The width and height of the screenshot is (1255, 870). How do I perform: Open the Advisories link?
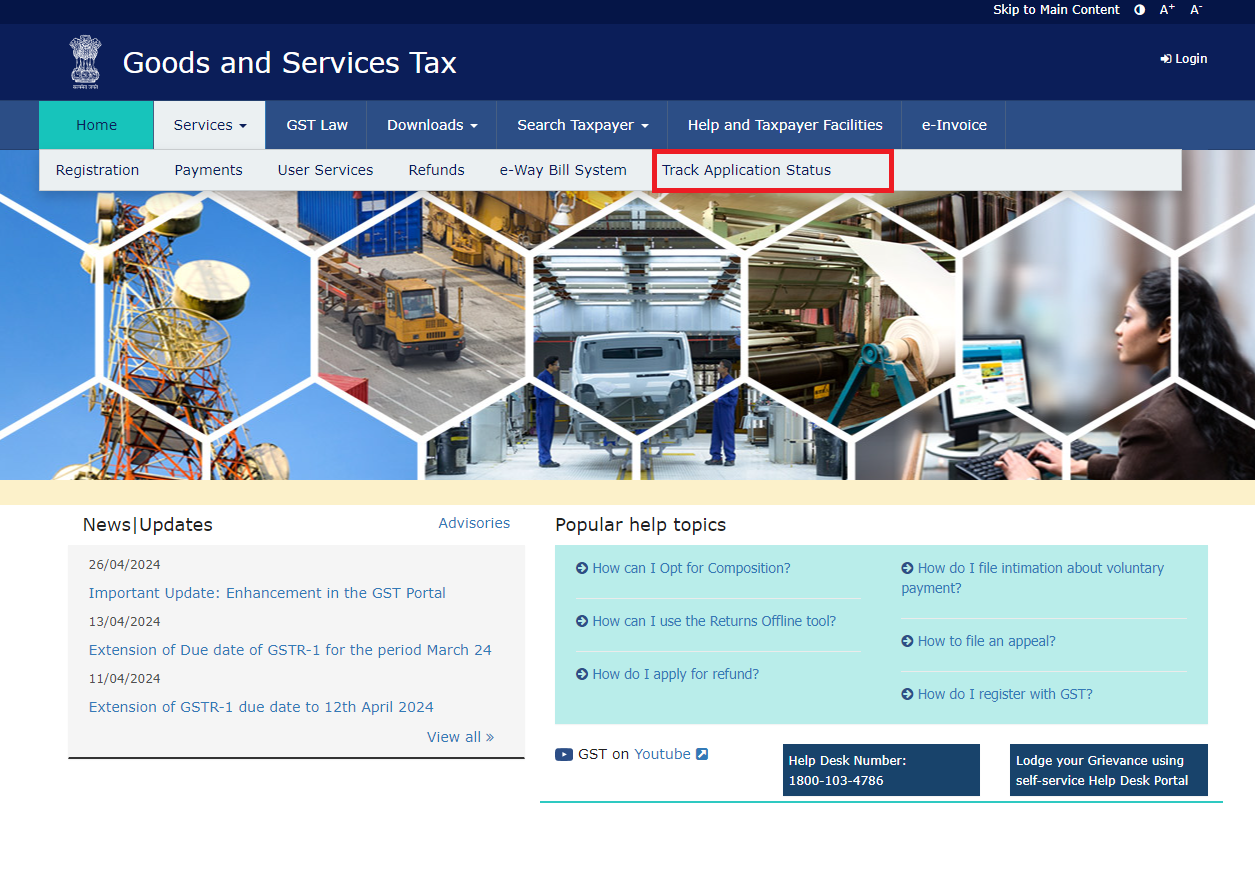(474, 522)
